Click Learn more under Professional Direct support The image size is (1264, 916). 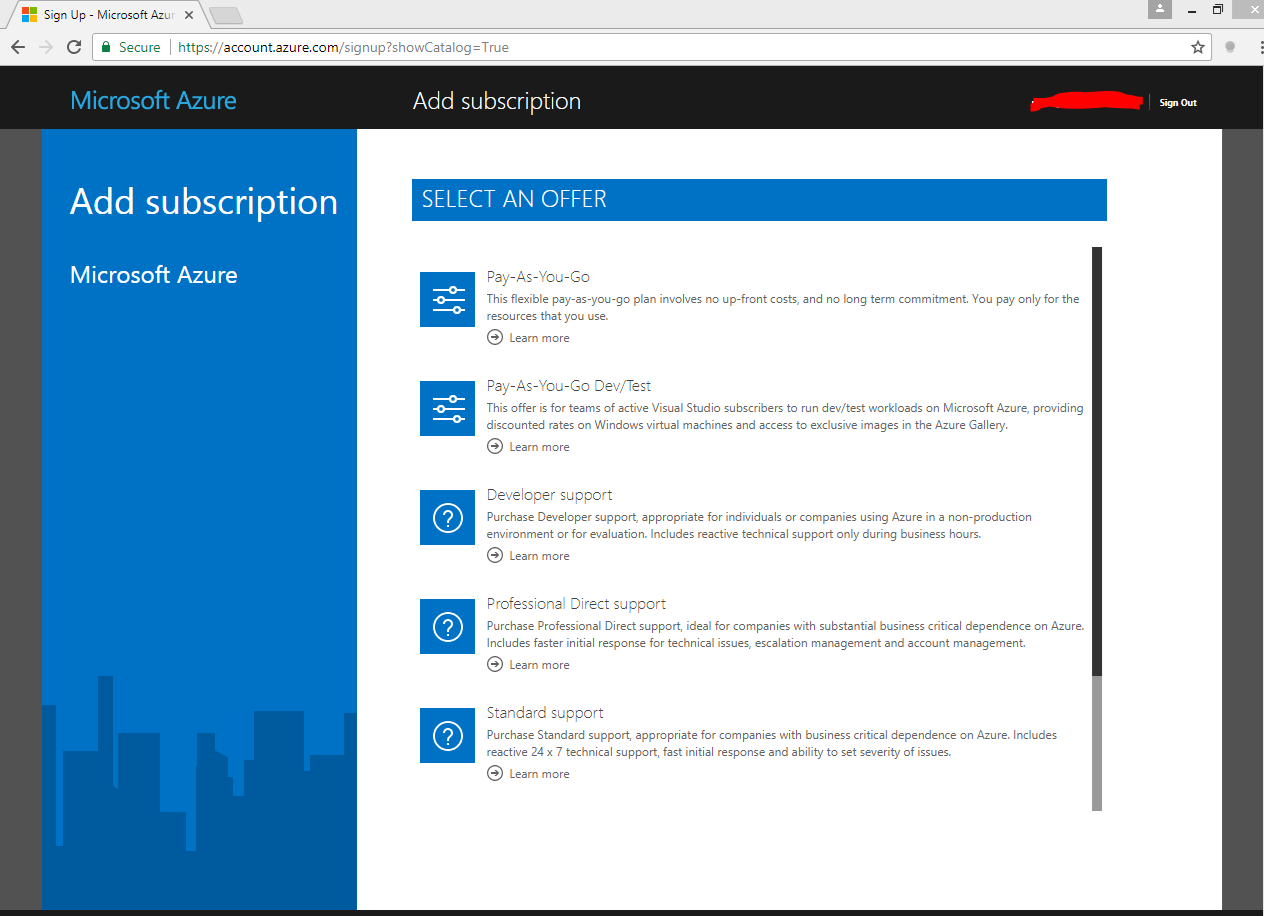coord(539,665)
